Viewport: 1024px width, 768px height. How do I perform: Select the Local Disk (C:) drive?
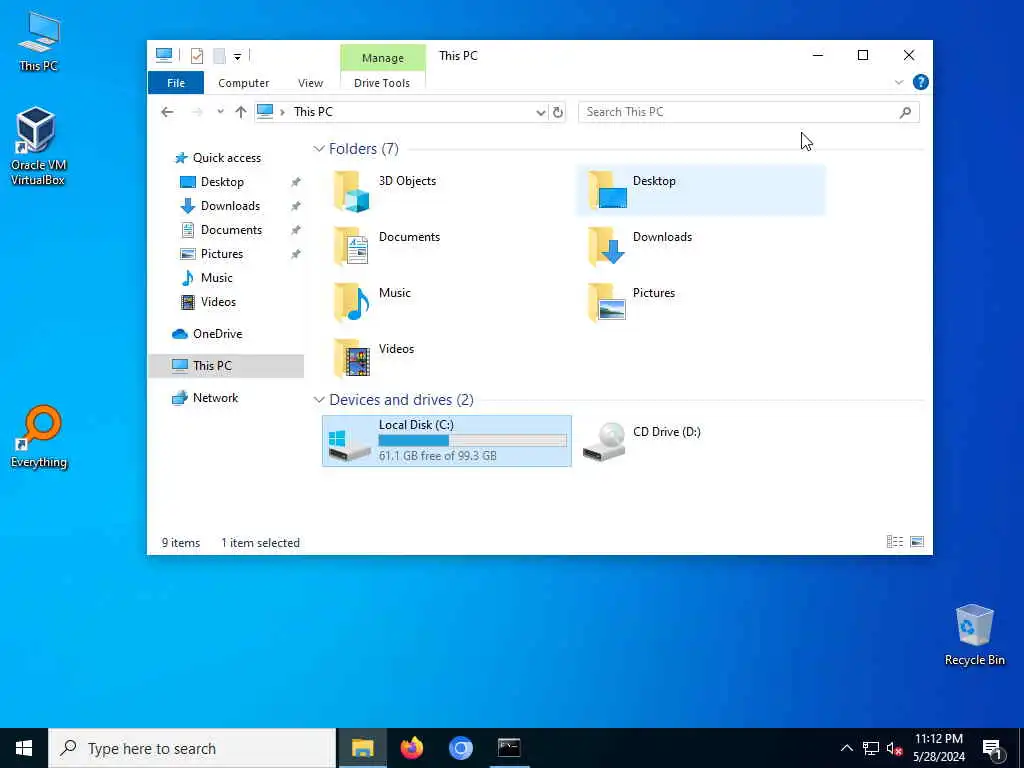pos(447,441)
